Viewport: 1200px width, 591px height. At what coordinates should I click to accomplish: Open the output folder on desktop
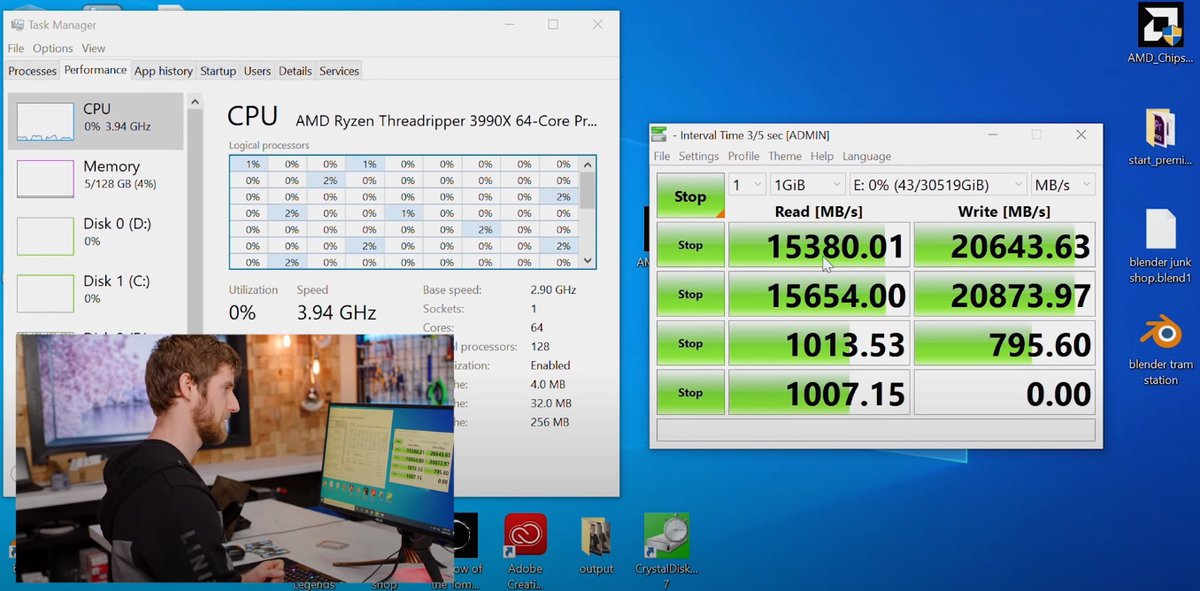[596, 538]
